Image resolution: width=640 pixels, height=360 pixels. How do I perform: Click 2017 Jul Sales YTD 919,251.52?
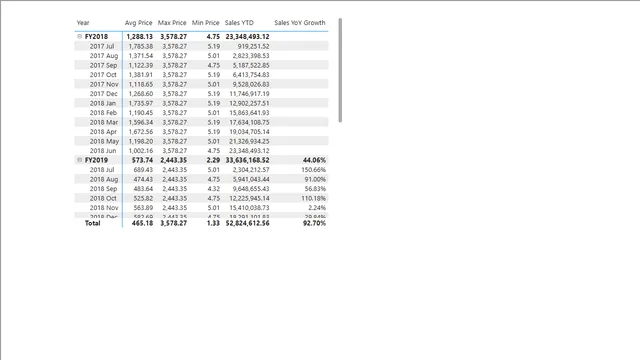pyautogui.click(x=253, y=46)
